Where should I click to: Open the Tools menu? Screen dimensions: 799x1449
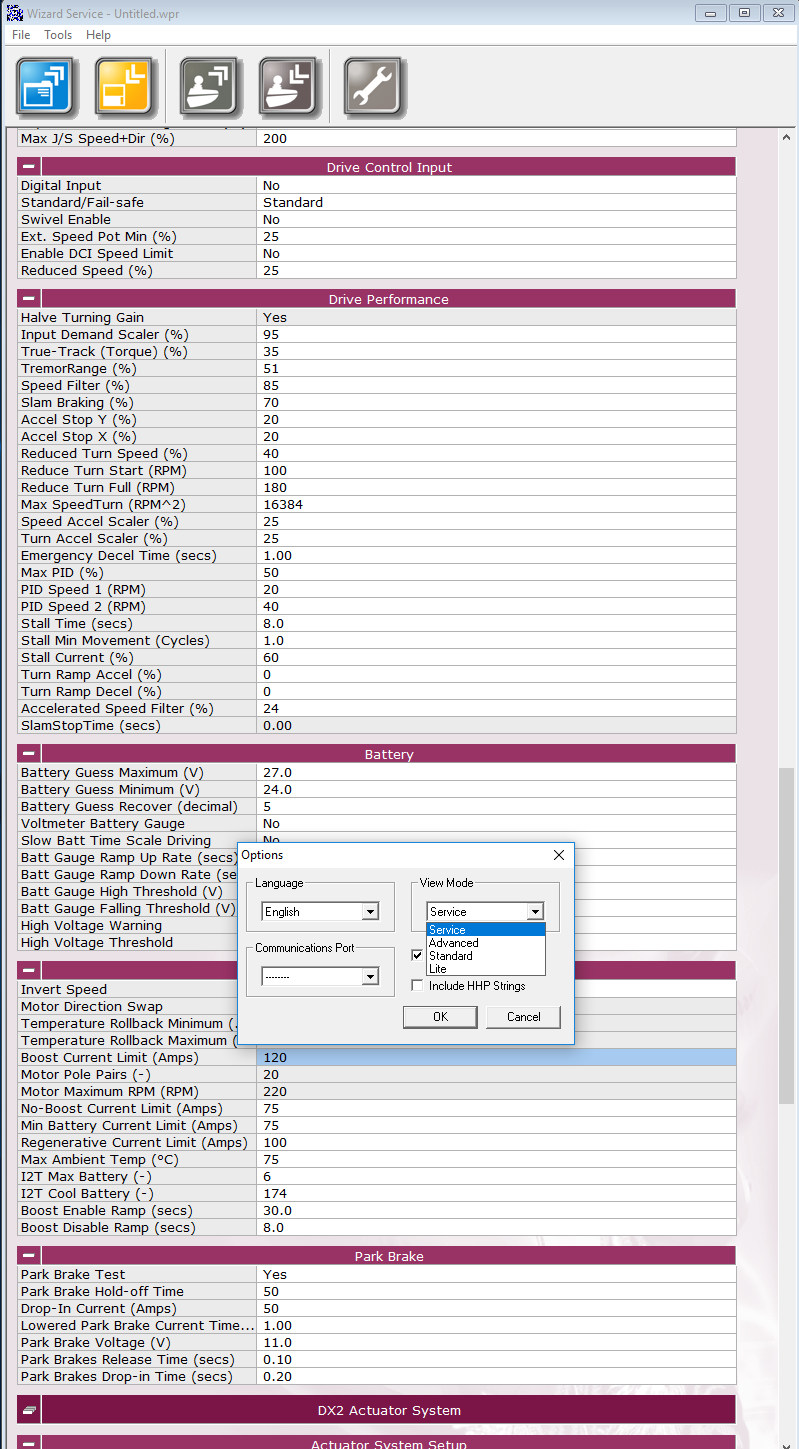tap(58, 35)
